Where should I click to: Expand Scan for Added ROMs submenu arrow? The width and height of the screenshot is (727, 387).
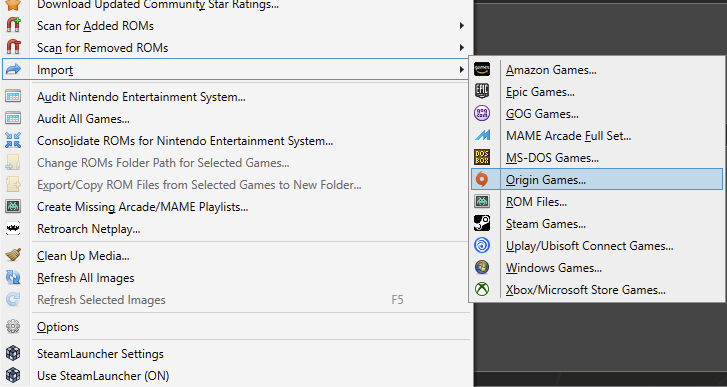pos(461,25)
